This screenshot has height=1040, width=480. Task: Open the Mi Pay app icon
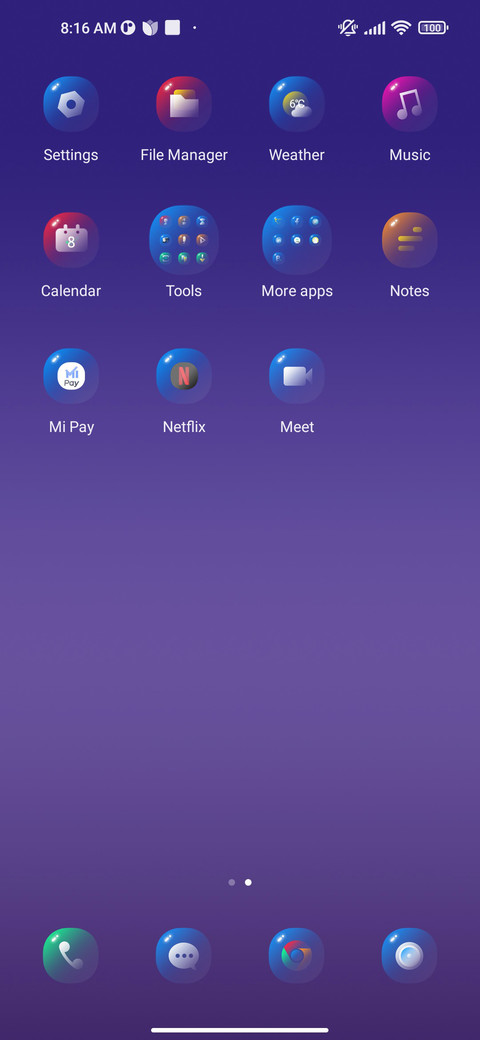pyautogui.click(x=71, y=376)
